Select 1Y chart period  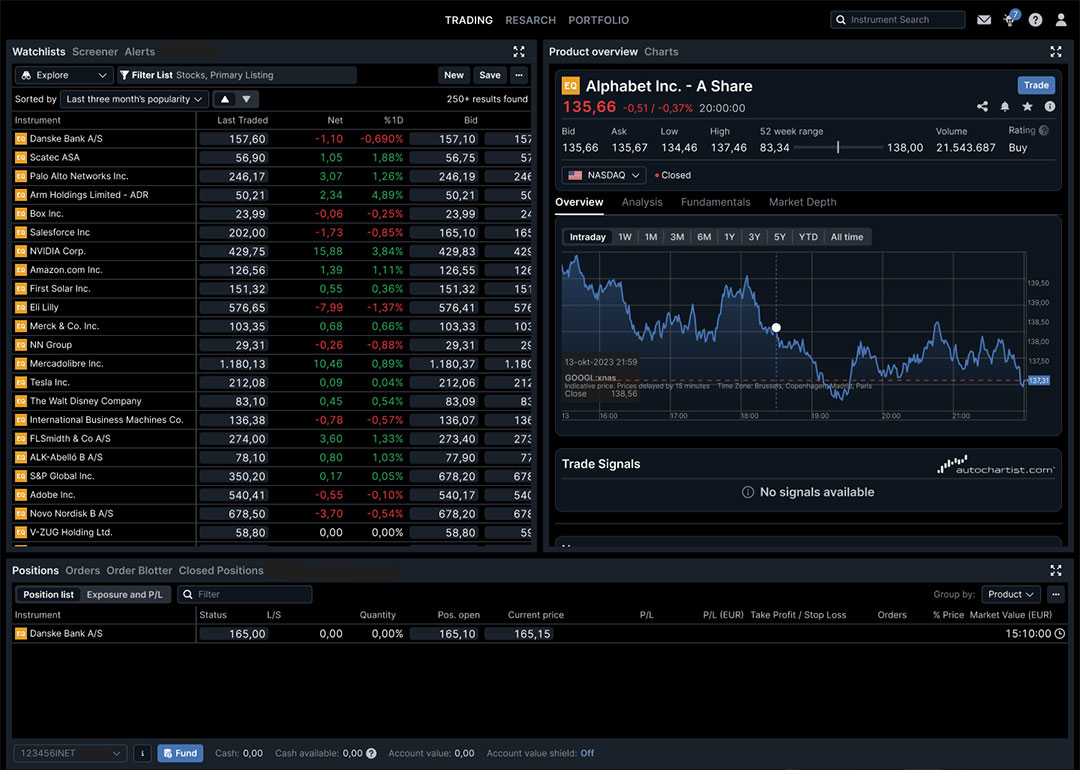(729, 237)
